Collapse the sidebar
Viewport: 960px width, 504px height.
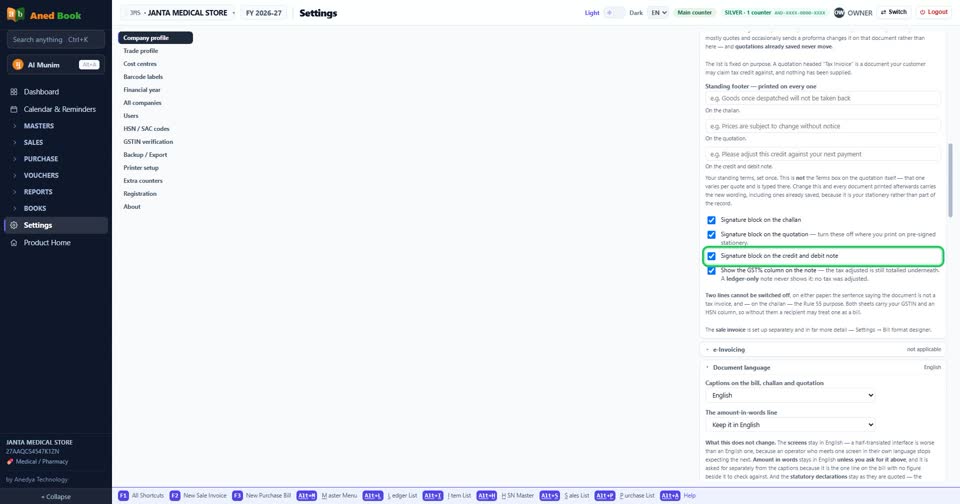point(56,497)
